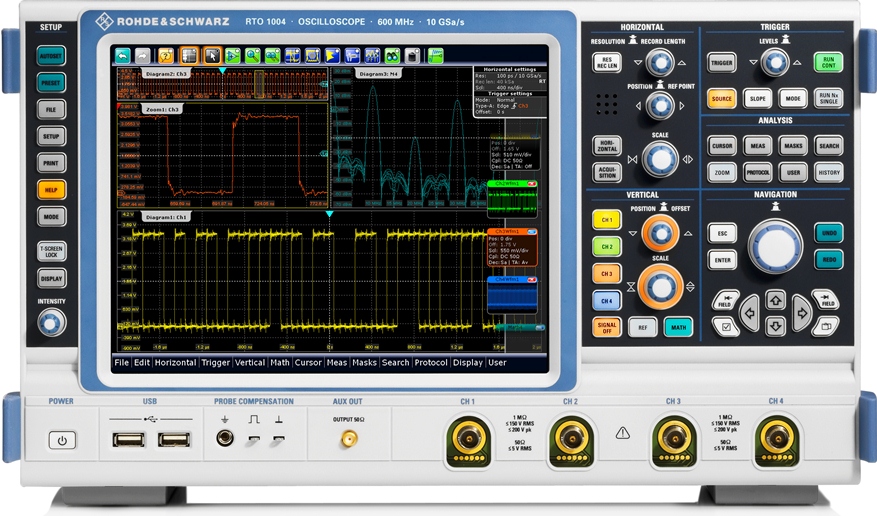Select the Diagram3: M4 tab label
This screenshot has height=516, width=877.
point(378,74)
